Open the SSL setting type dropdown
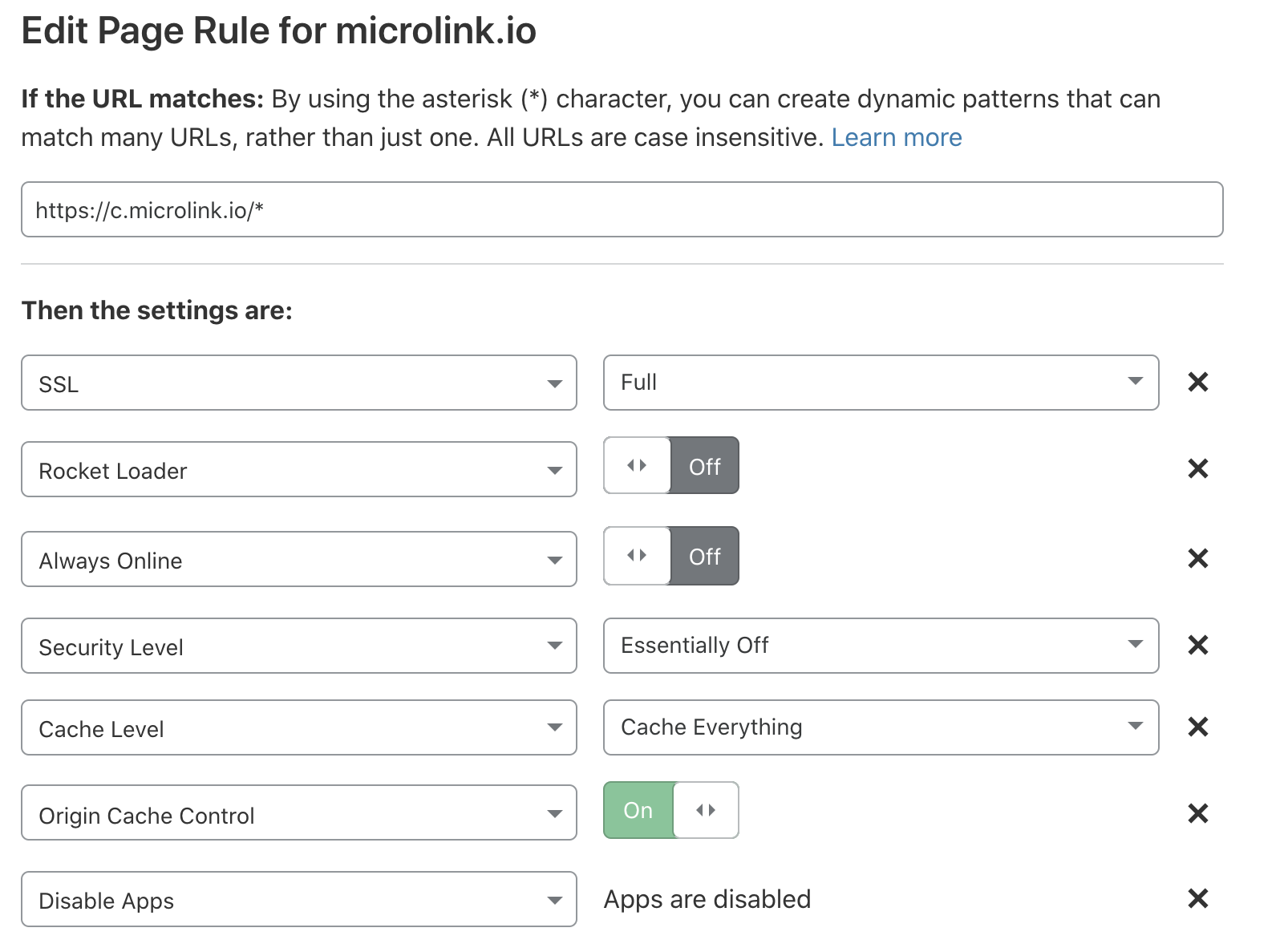Screen dimensions: 1288x948 (x=298, y=383)
